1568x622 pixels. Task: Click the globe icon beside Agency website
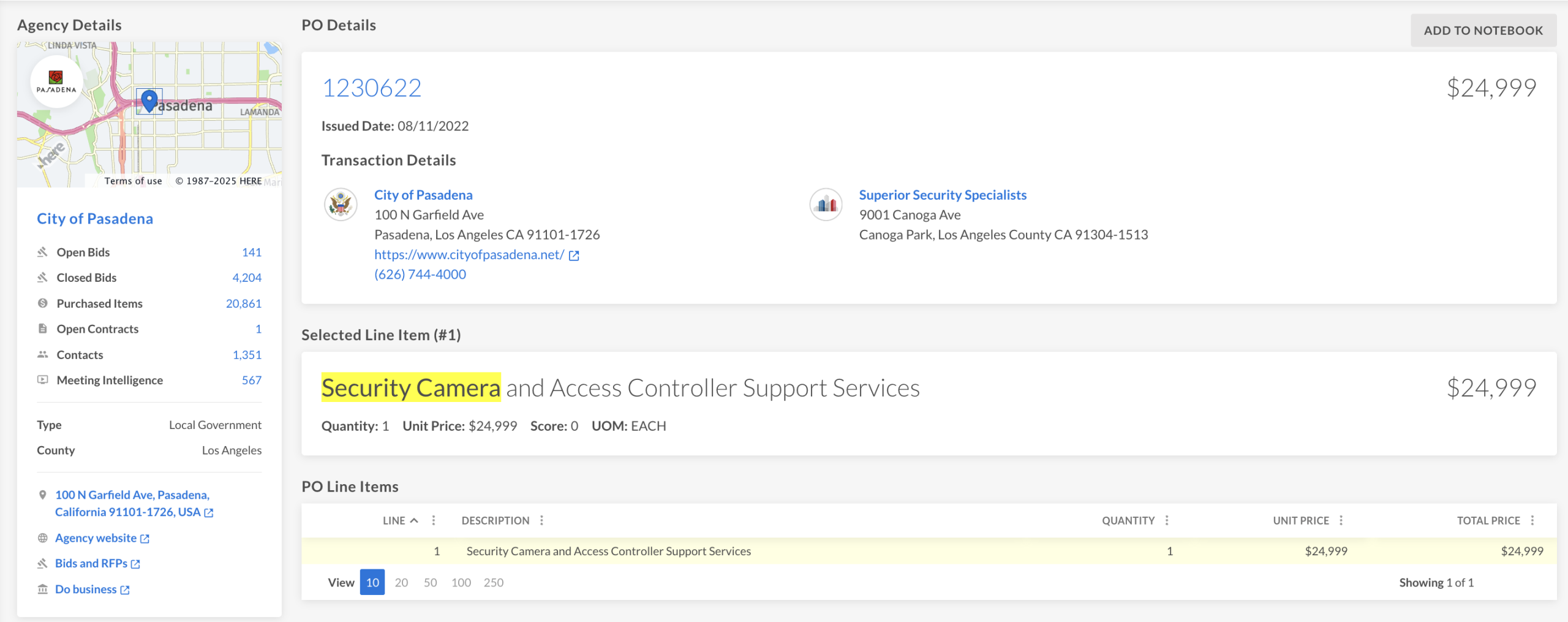tap(43, 538)
